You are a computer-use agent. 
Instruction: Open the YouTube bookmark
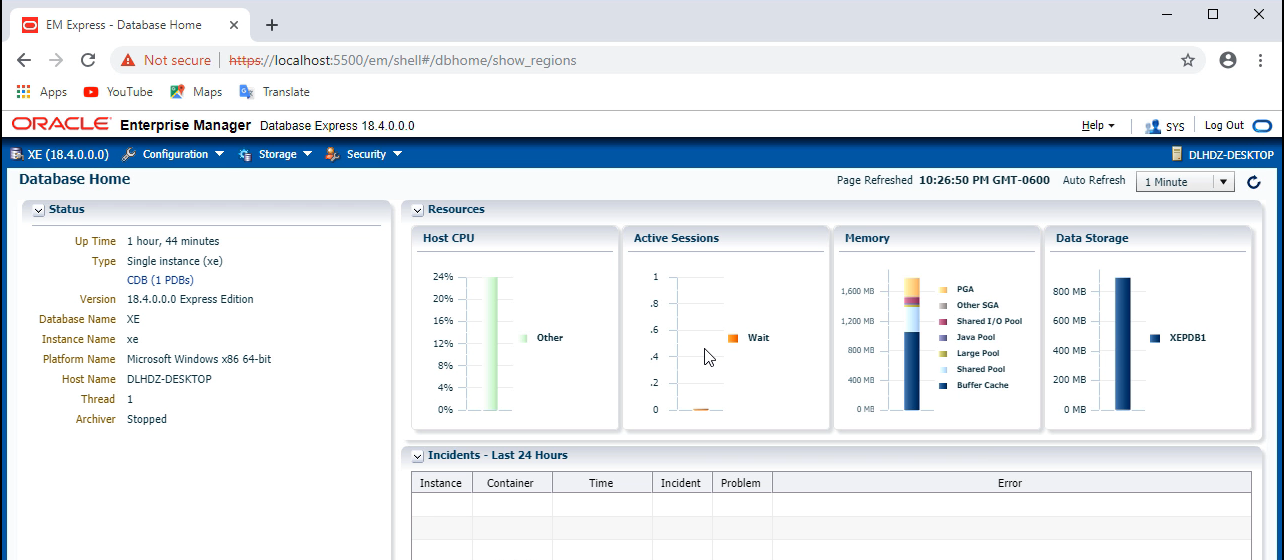point(118,92)
